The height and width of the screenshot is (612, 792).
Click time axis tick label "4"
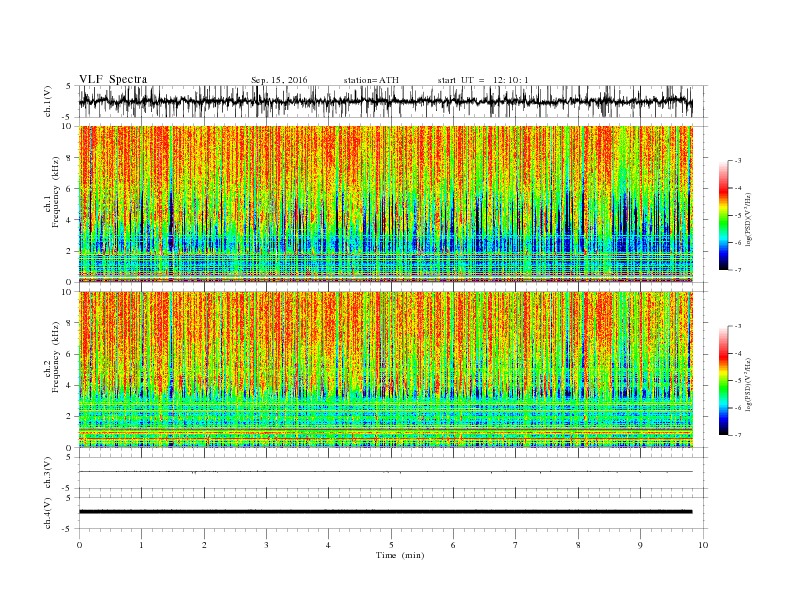328,545
